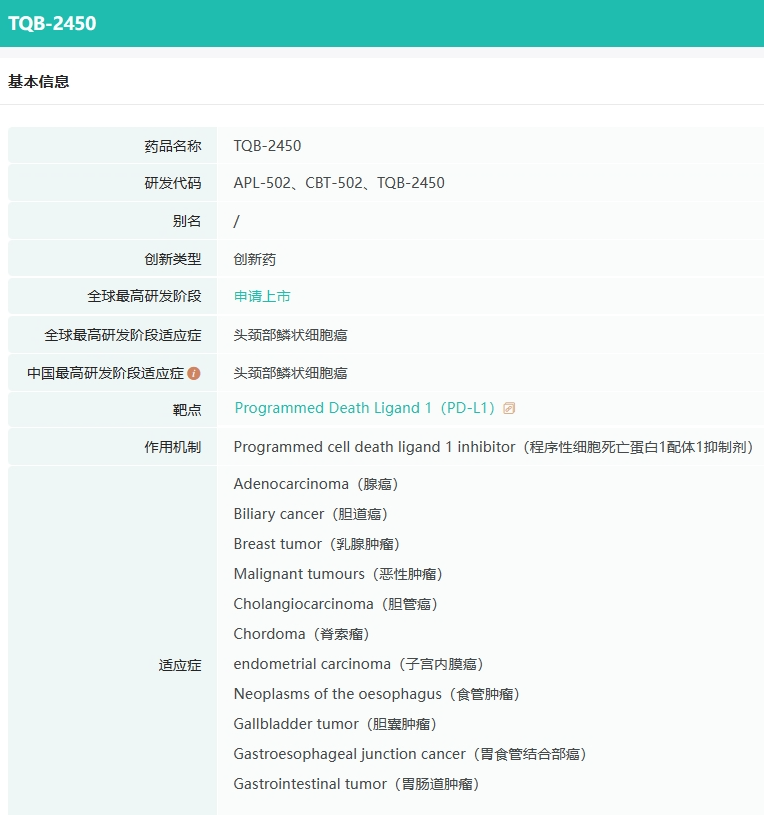Select the APL-502、CBT-502、TQB-2450 code value
Screen dimensions: 764x815
point(339,183)
